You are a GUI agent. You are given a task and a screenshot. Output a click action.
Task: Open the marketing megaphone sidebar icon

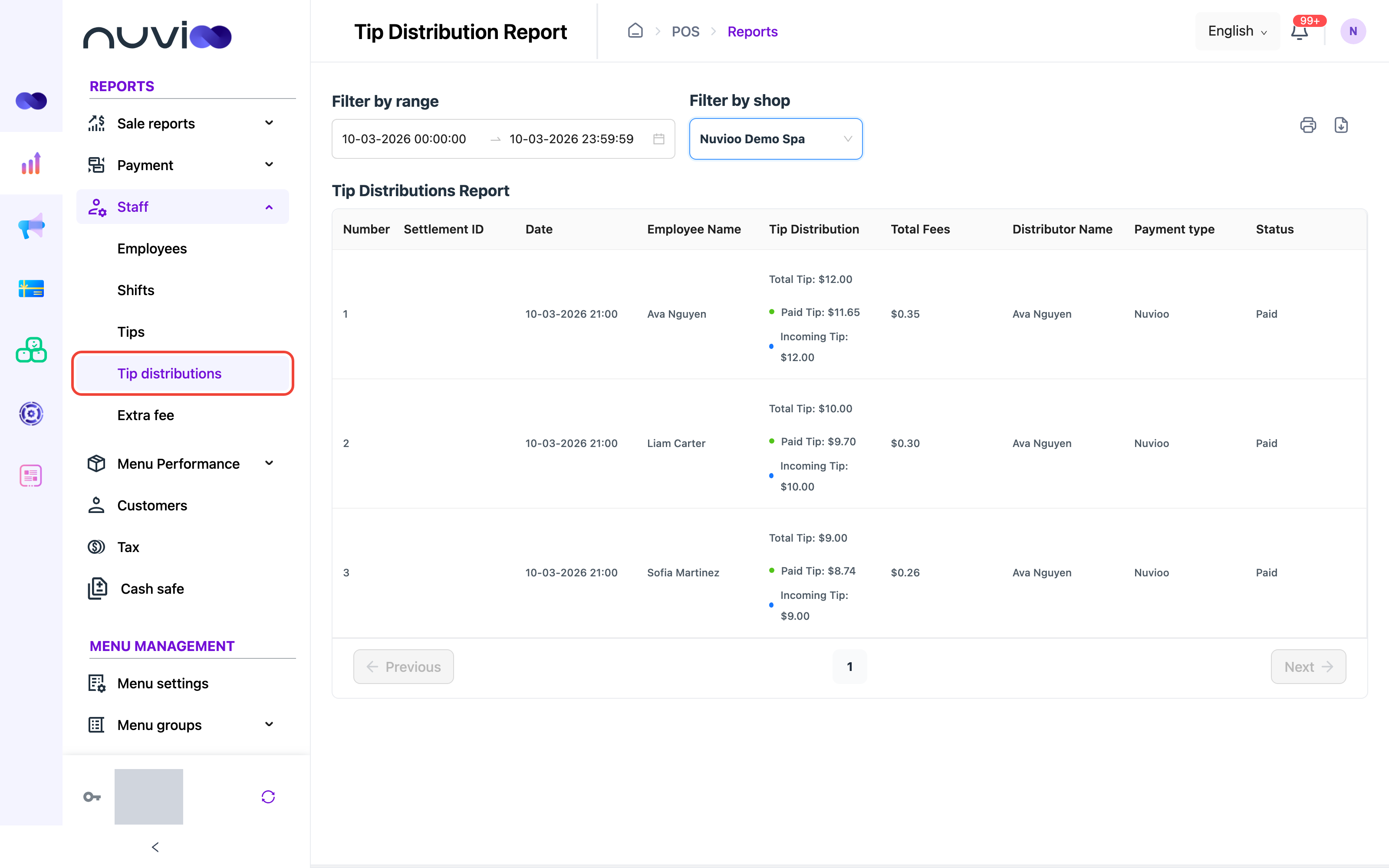click(31, 226)
